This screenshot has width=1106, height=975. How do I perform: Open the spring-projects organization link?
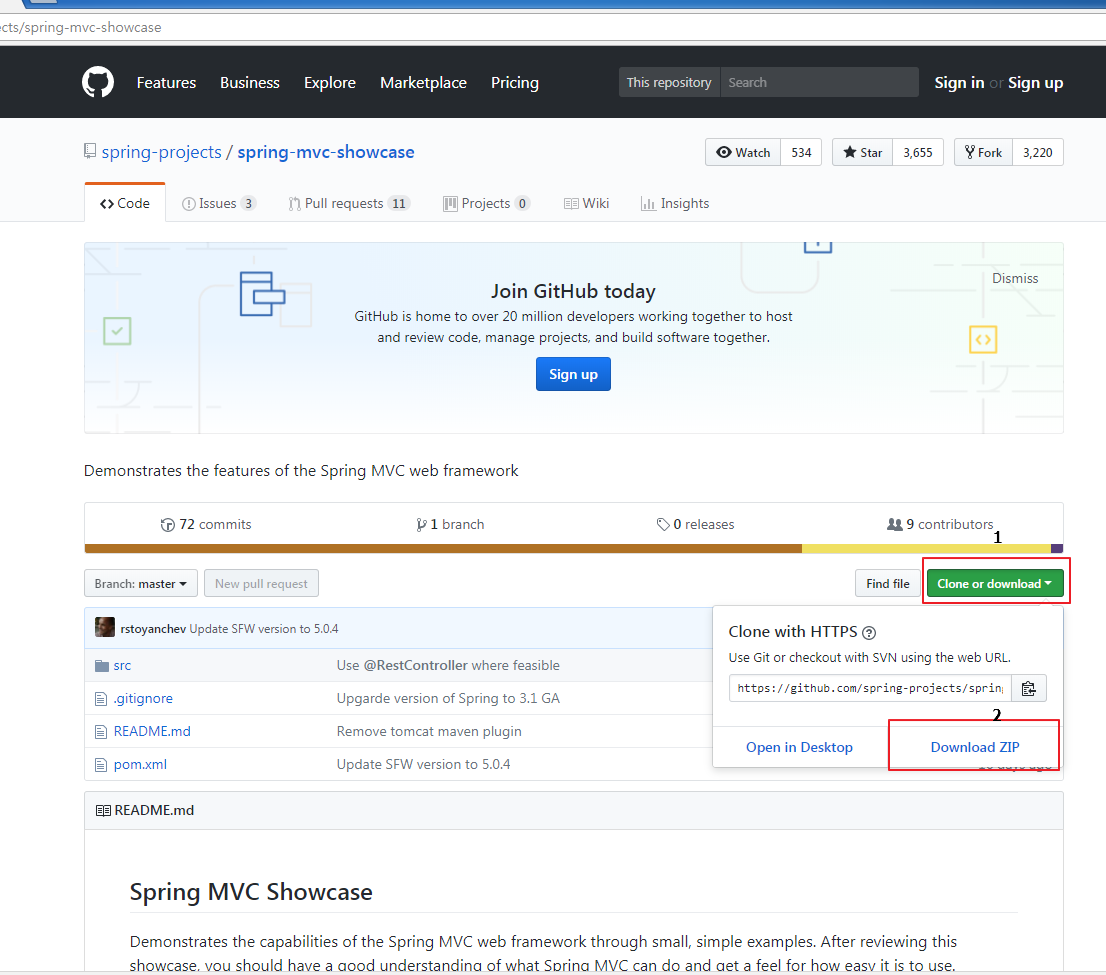pos(162,152)
